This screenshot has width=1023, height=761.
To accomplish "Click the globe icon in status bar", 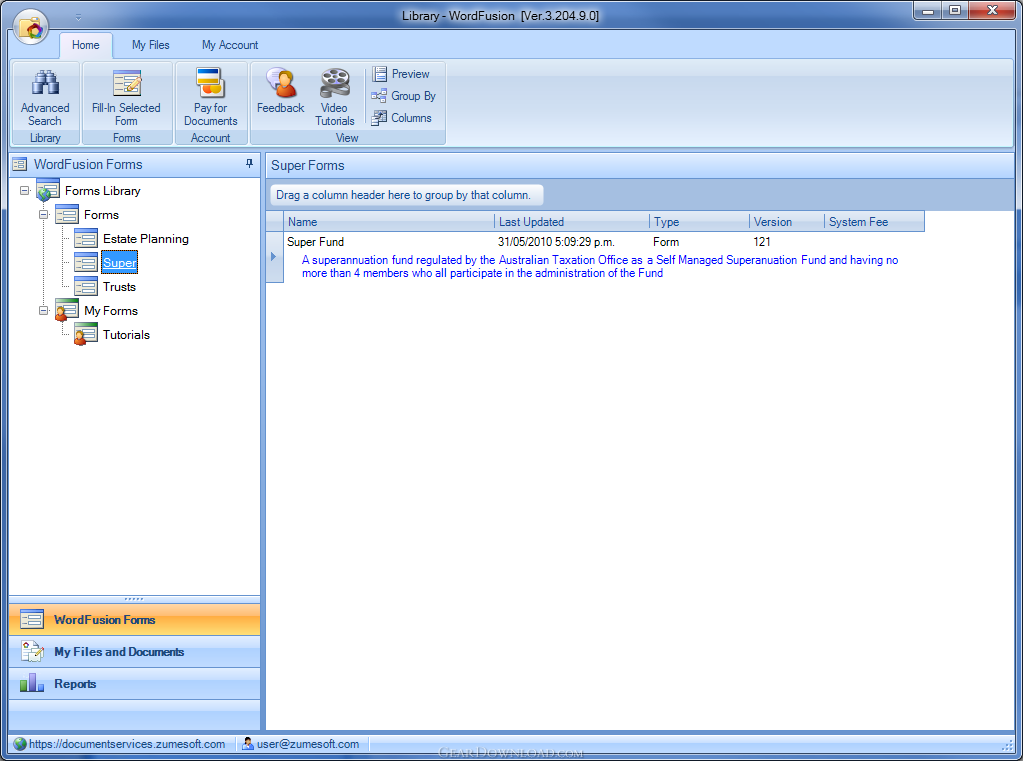I will 20,744.
